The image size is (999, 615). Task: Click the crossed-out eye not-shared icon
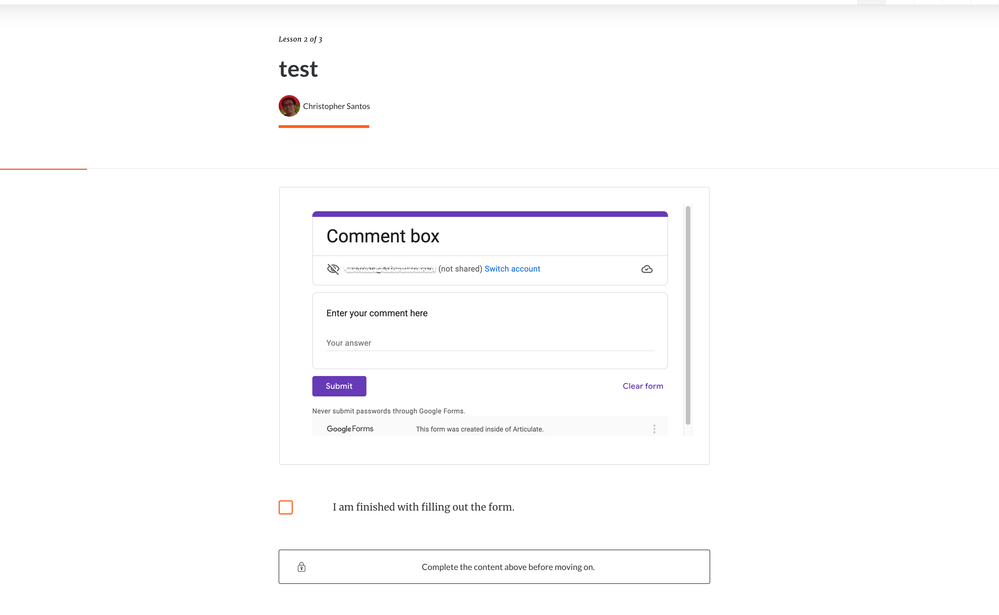coord(333,269)
